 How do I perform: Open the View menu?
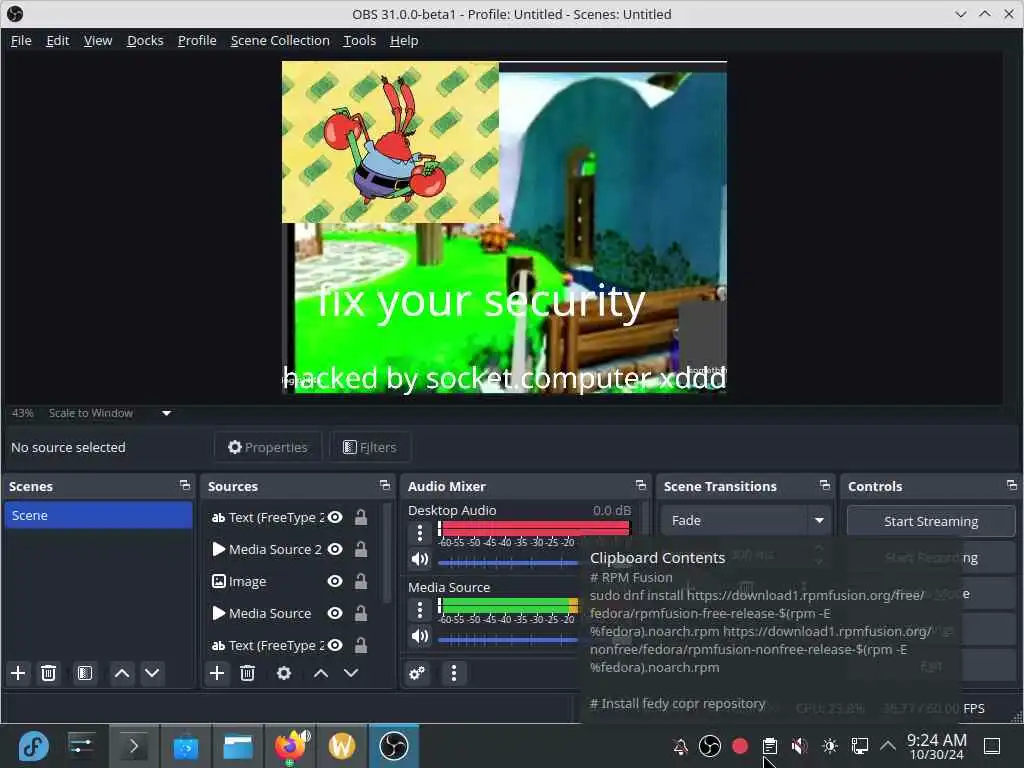tap(98, 40)
